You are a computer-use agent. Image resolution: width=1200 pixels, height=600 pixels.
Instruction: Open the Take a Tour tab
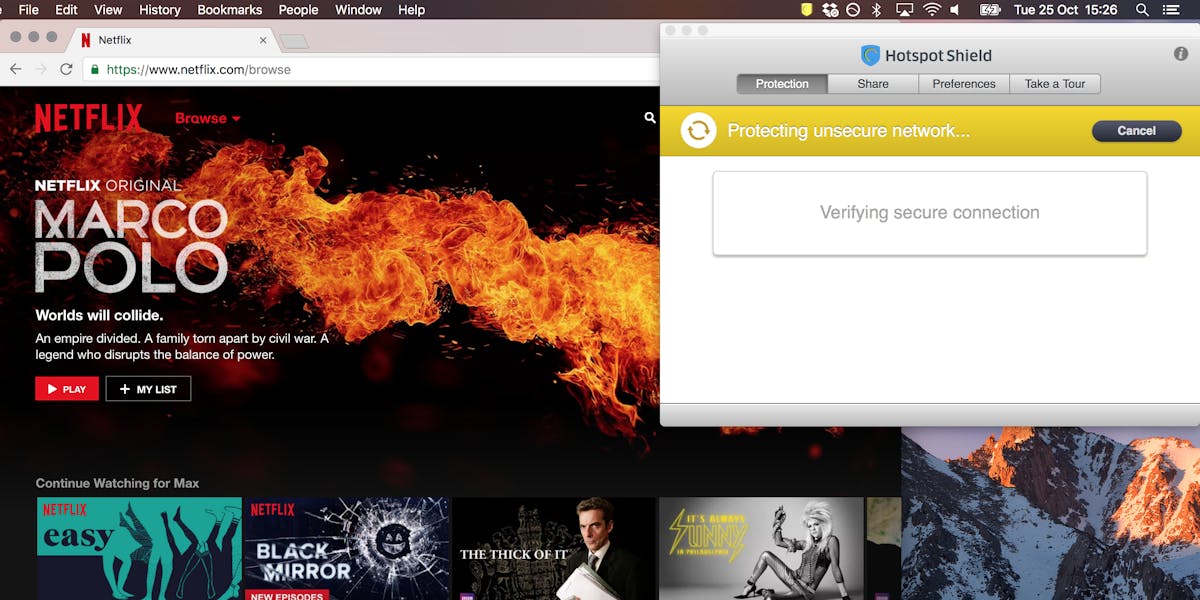click(x=1055, y=84)
